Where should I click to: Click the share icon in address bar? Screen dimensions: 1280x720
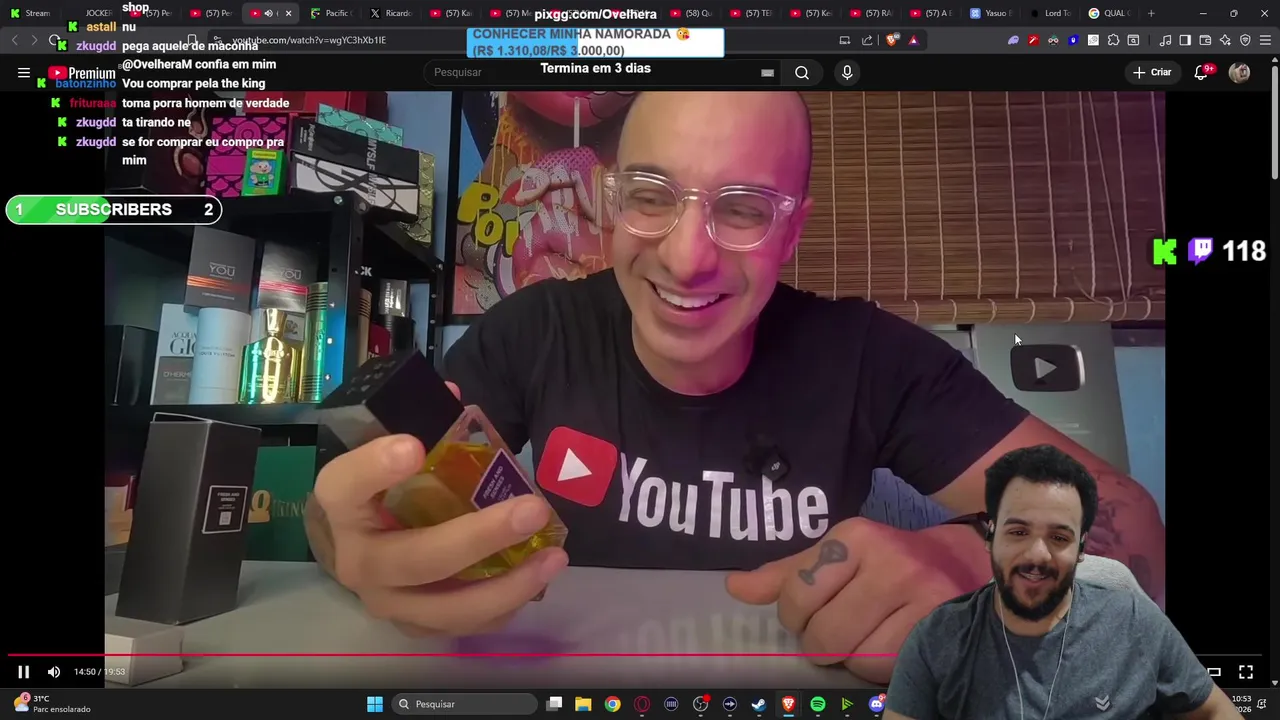click(x=867, y=40)
